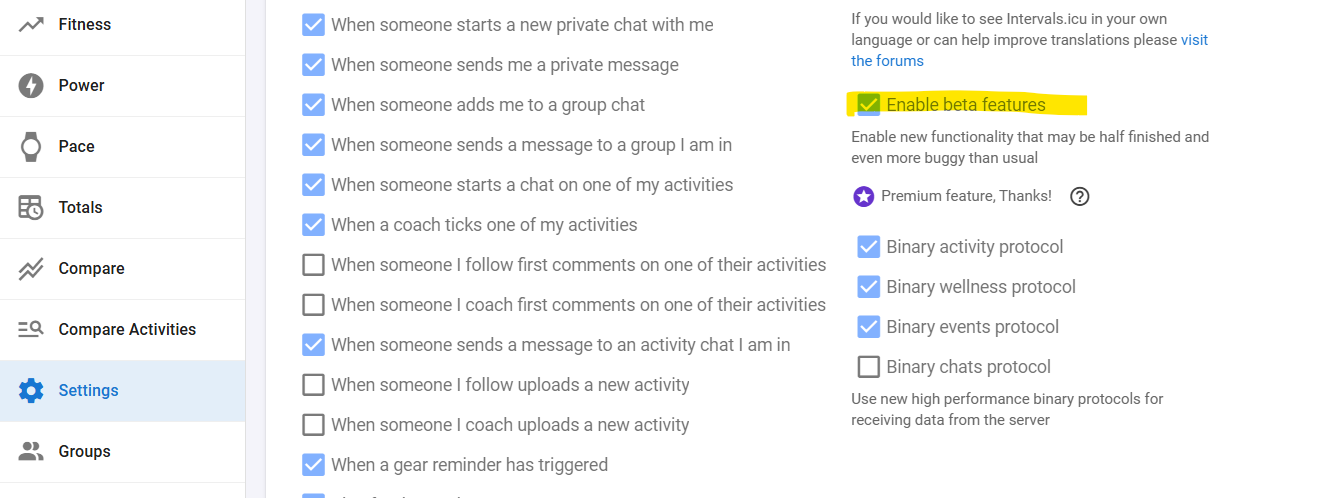Click the Power lightning bolt icon
Viewport: 1336px width, 498px height.
tap(31, 85)
